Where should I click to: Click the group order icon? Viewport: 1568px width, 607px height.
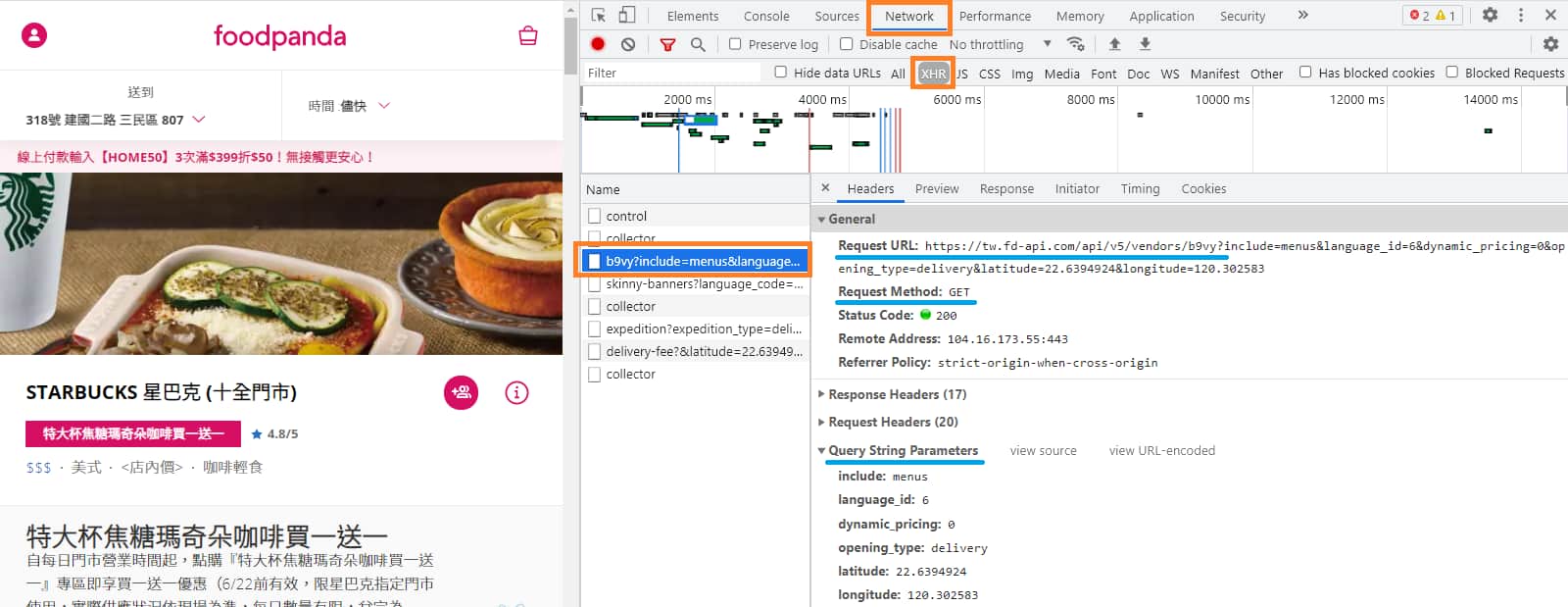pos(461,393)
